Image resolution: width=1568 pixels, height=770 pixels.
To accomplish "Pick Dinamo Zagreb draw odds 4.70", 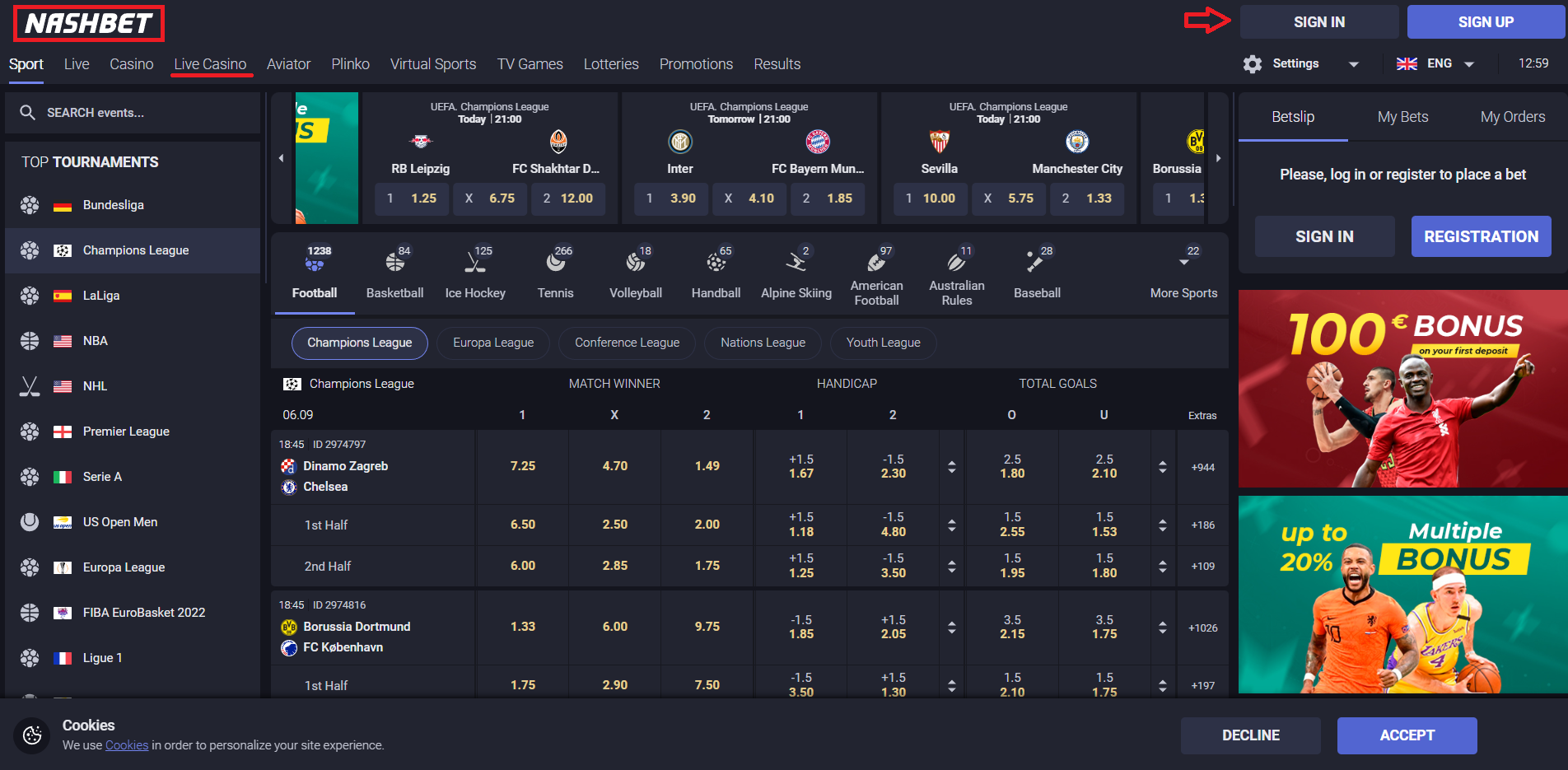I will point(614,466).
